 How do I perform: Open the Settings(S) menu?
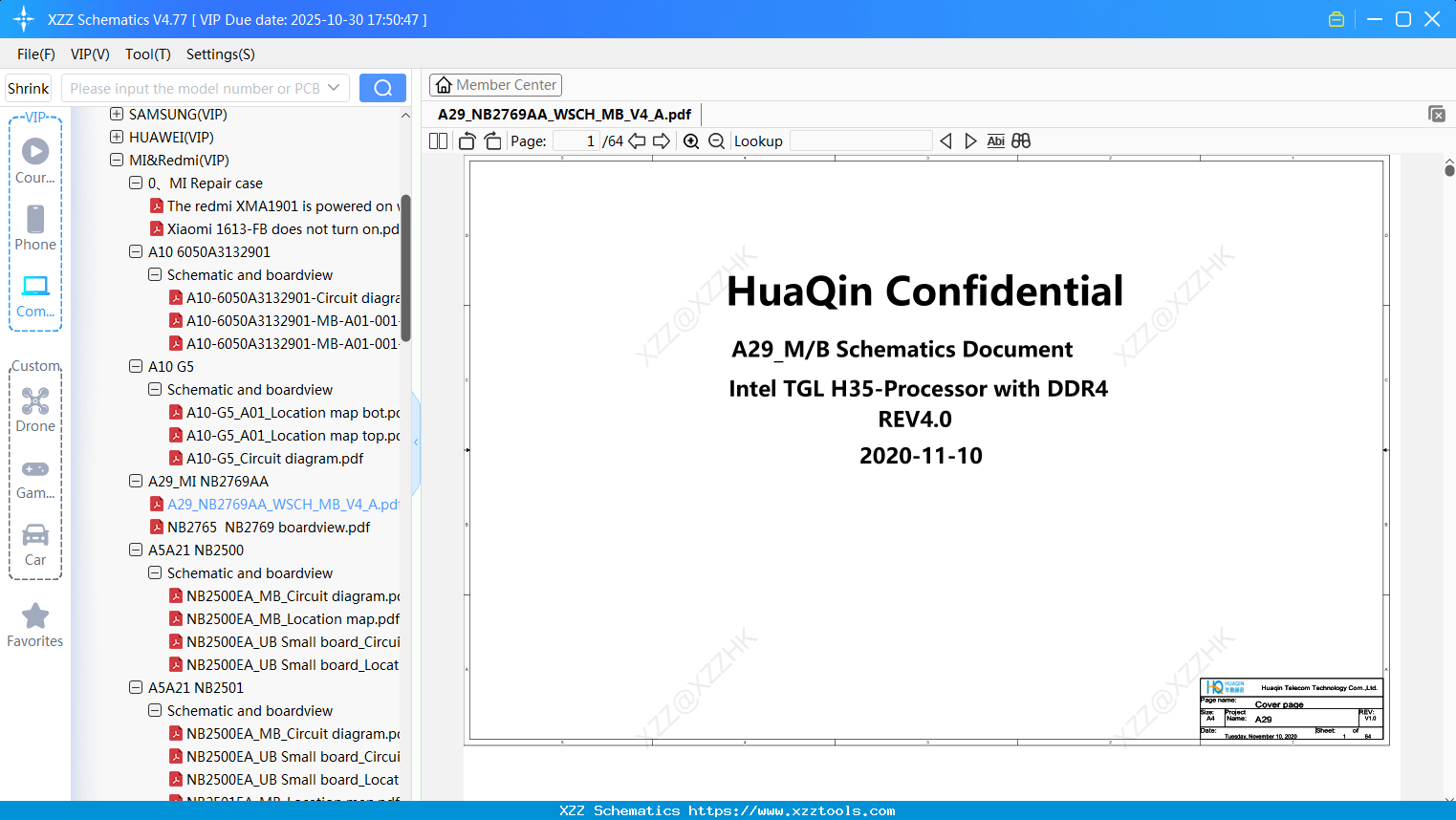point(221,54)
